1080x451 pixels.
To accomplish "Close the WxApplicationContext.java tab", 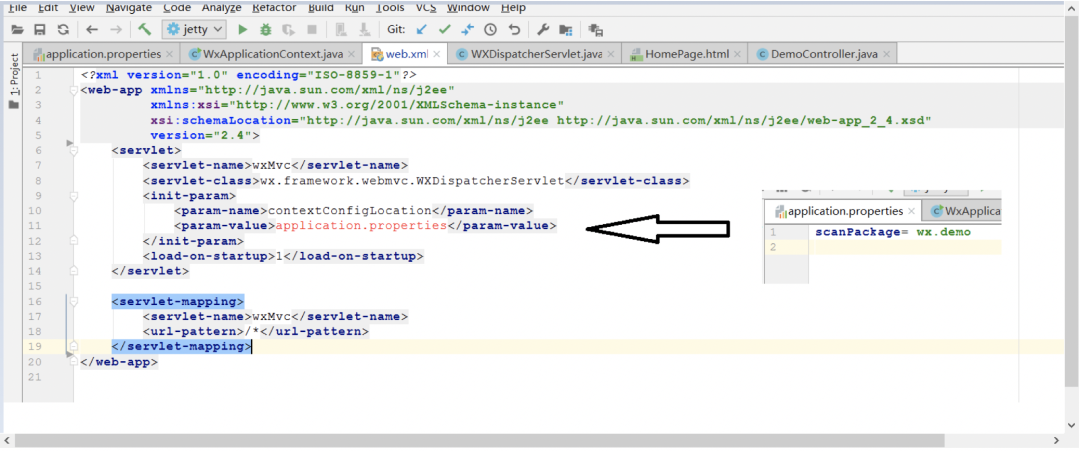I will coord(351,54).
